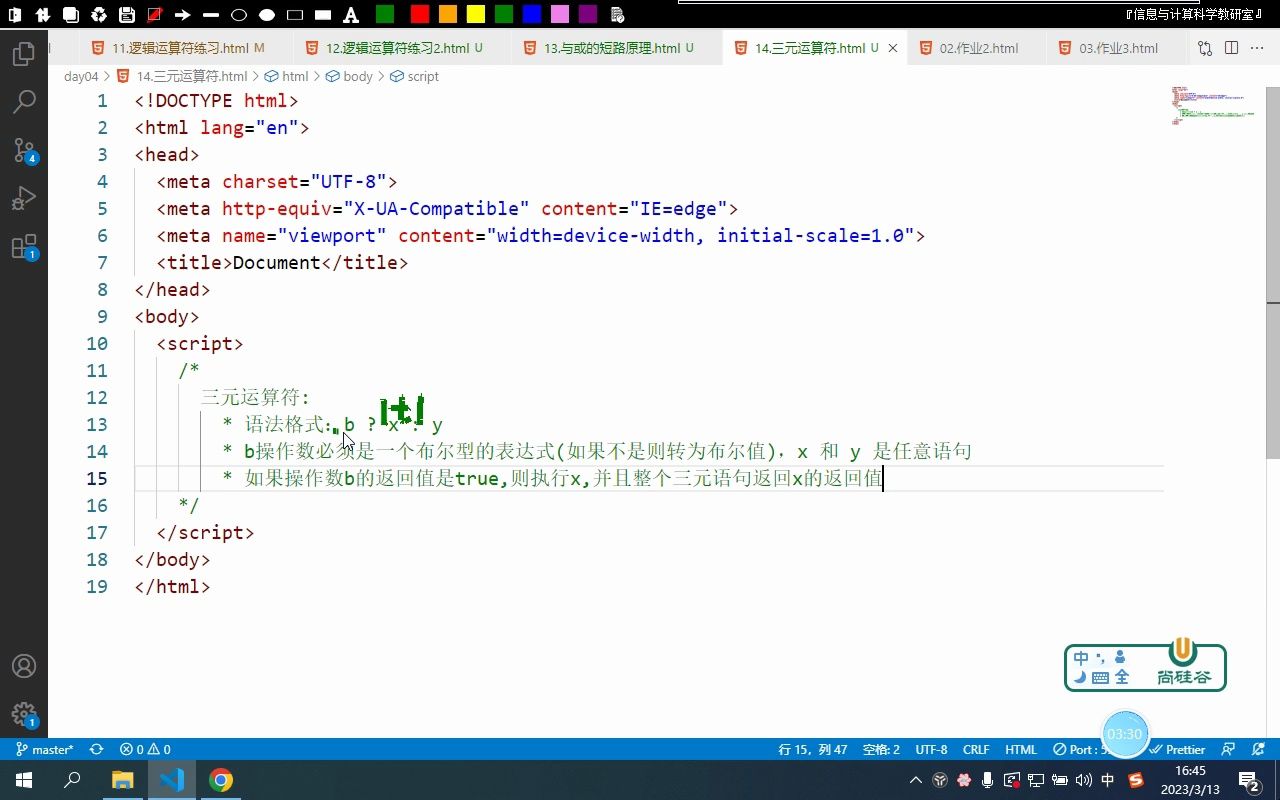Screen dimensions: 1280x800
Task: Change indentation via 空格: 2 status item
Action: tap(881, 749)
